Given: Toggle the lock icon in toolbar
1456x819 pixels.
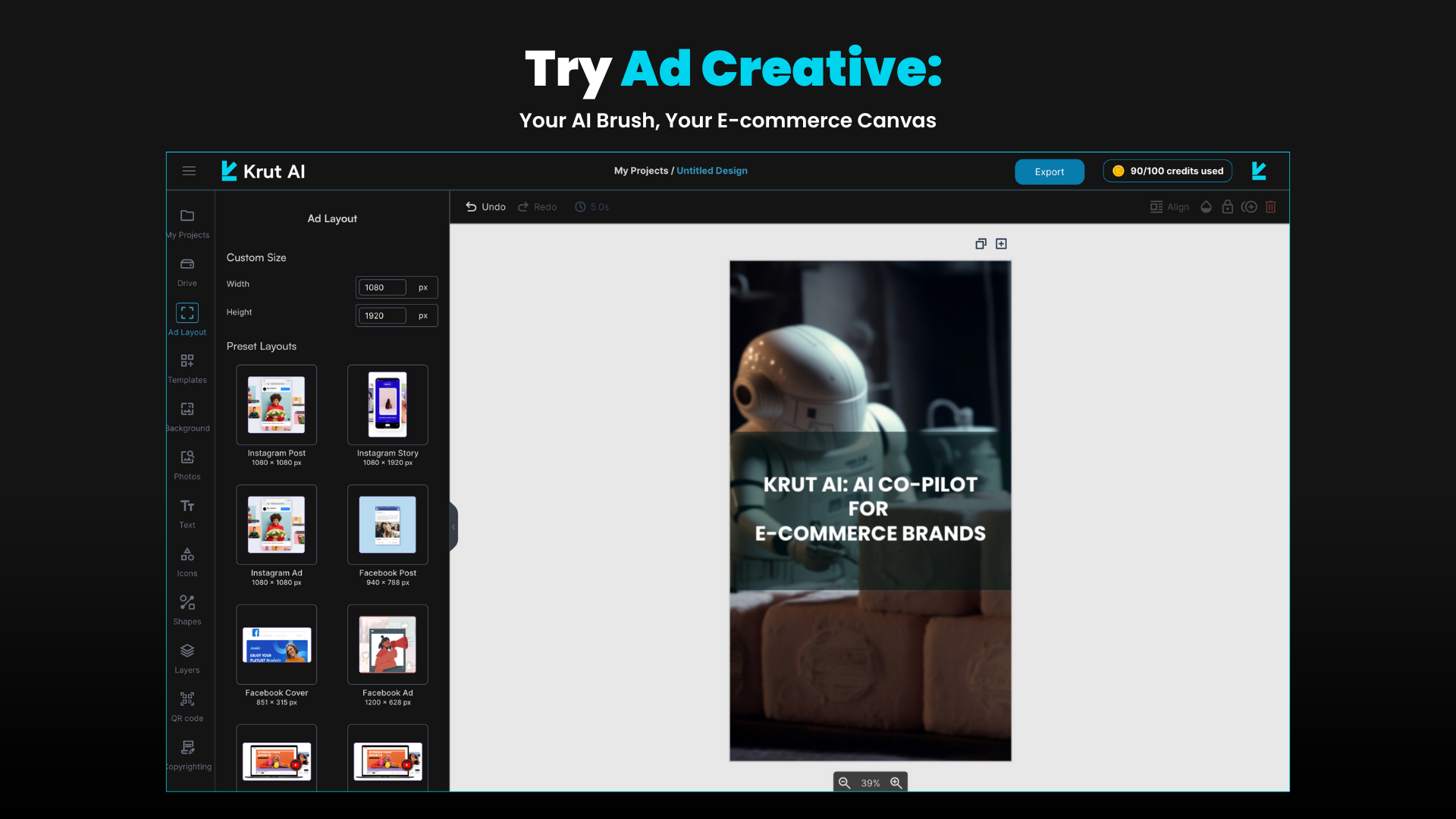Looking at the screenshot, I should (x=1228, y=207).
